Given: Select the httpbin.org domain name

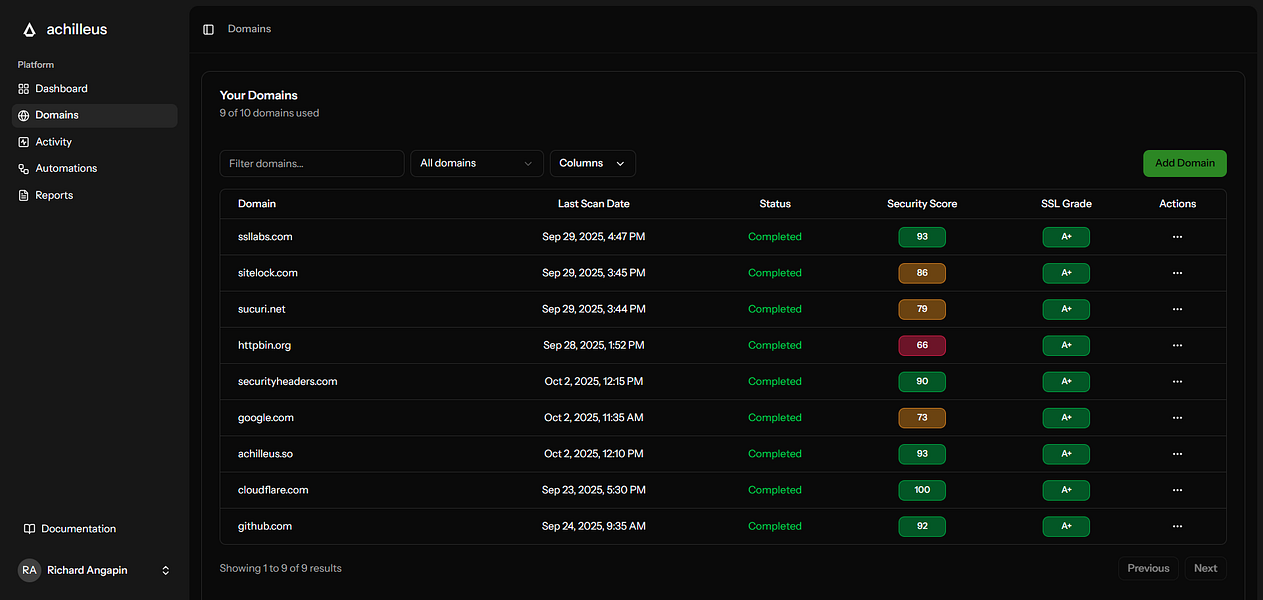Looking at the screenshot, I should tap(265, 345).
